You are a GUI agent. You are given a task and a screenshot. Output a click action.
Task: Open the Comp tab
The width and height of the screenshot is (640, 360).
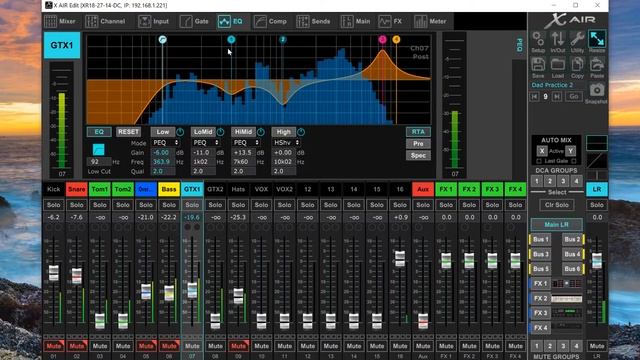(x=270, y=21)
